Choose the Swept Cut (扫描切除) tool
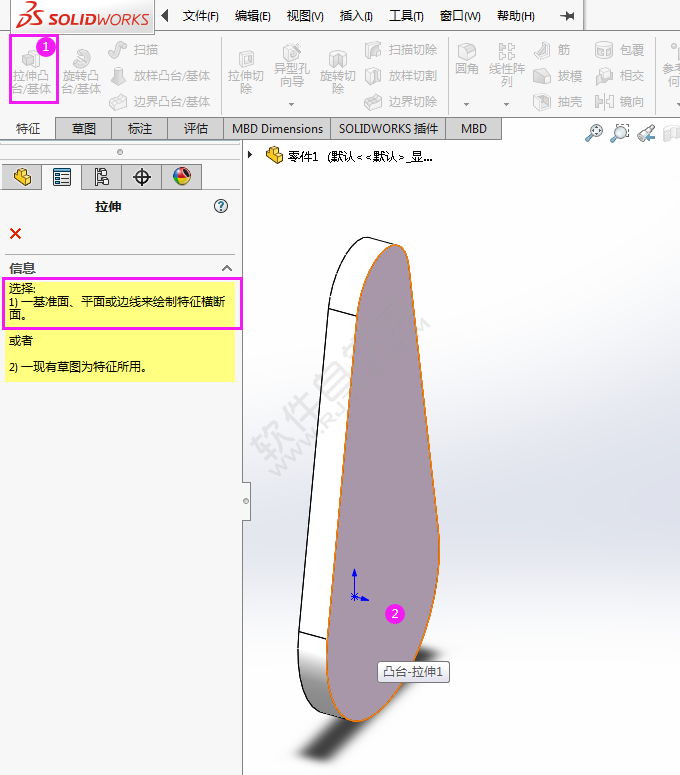The height and width of the screenshot is (775, 680). point(401,49)
